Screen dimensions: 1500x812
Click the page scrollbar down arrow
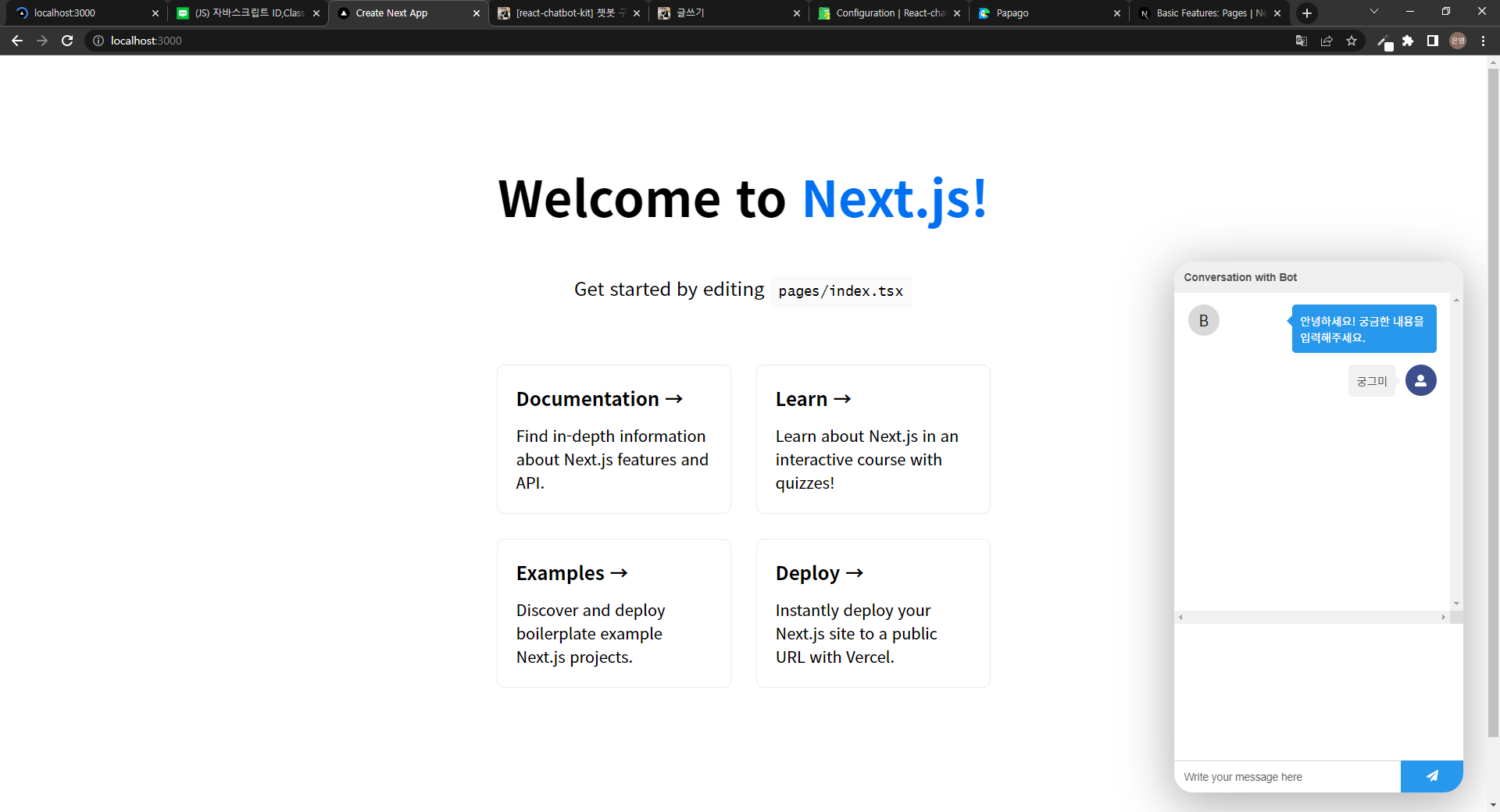(x=1493, y=805)
